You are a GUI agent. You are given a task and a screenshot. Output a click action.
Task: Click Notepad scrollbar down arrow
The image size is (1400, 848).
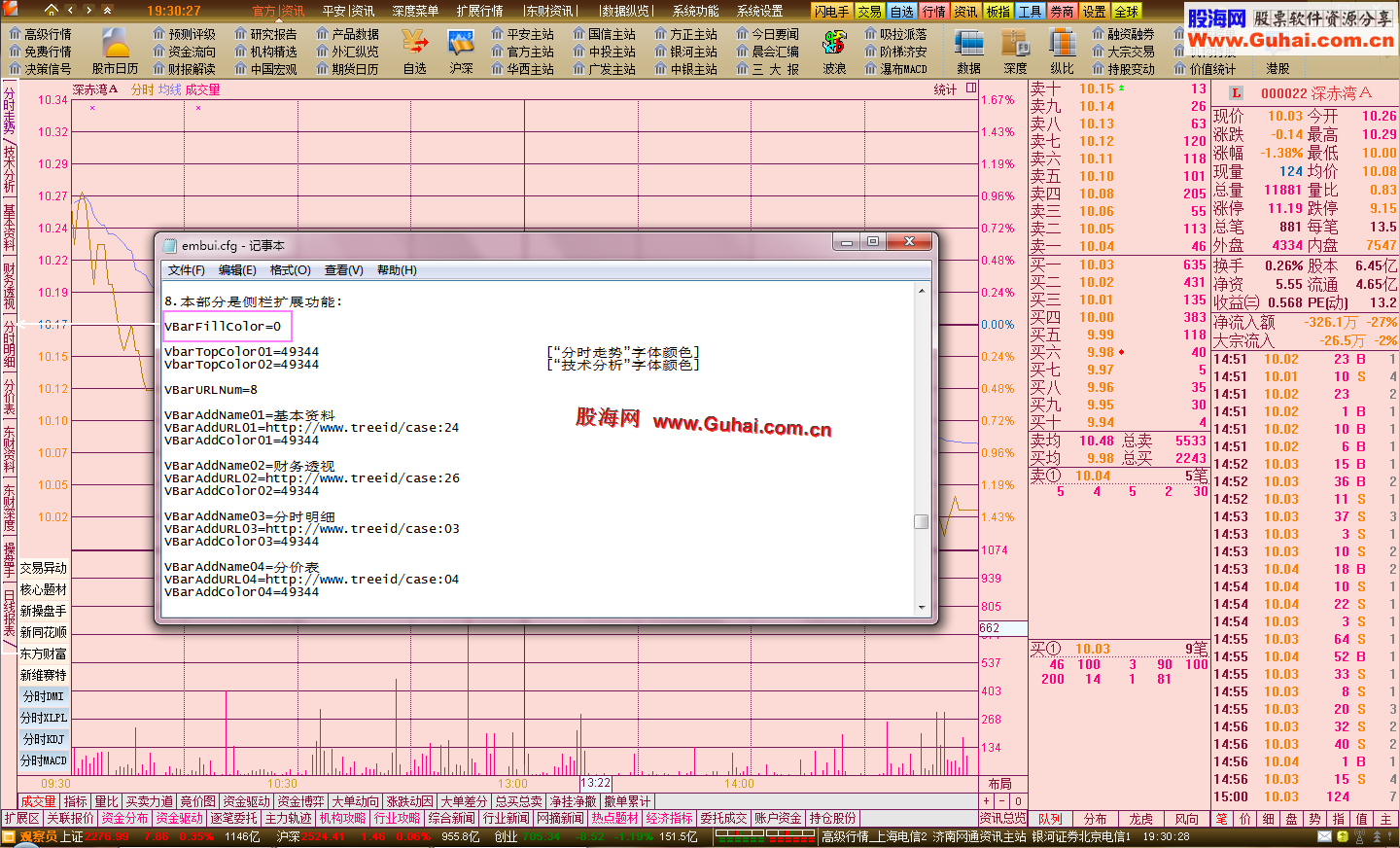(x=922, y=607)
